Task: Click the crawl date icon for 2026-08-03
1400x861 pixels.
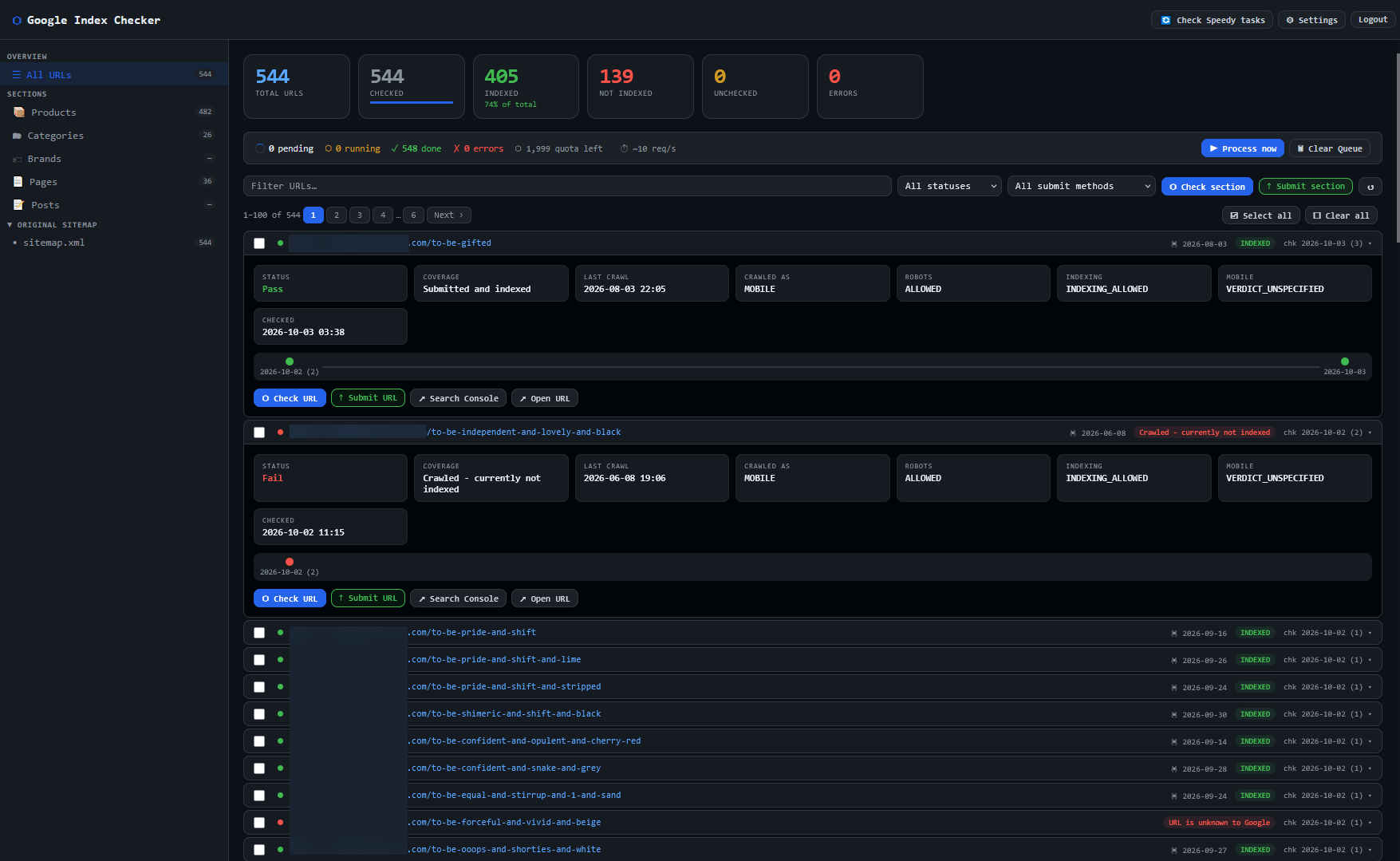Action: (x=1173, y=244)
